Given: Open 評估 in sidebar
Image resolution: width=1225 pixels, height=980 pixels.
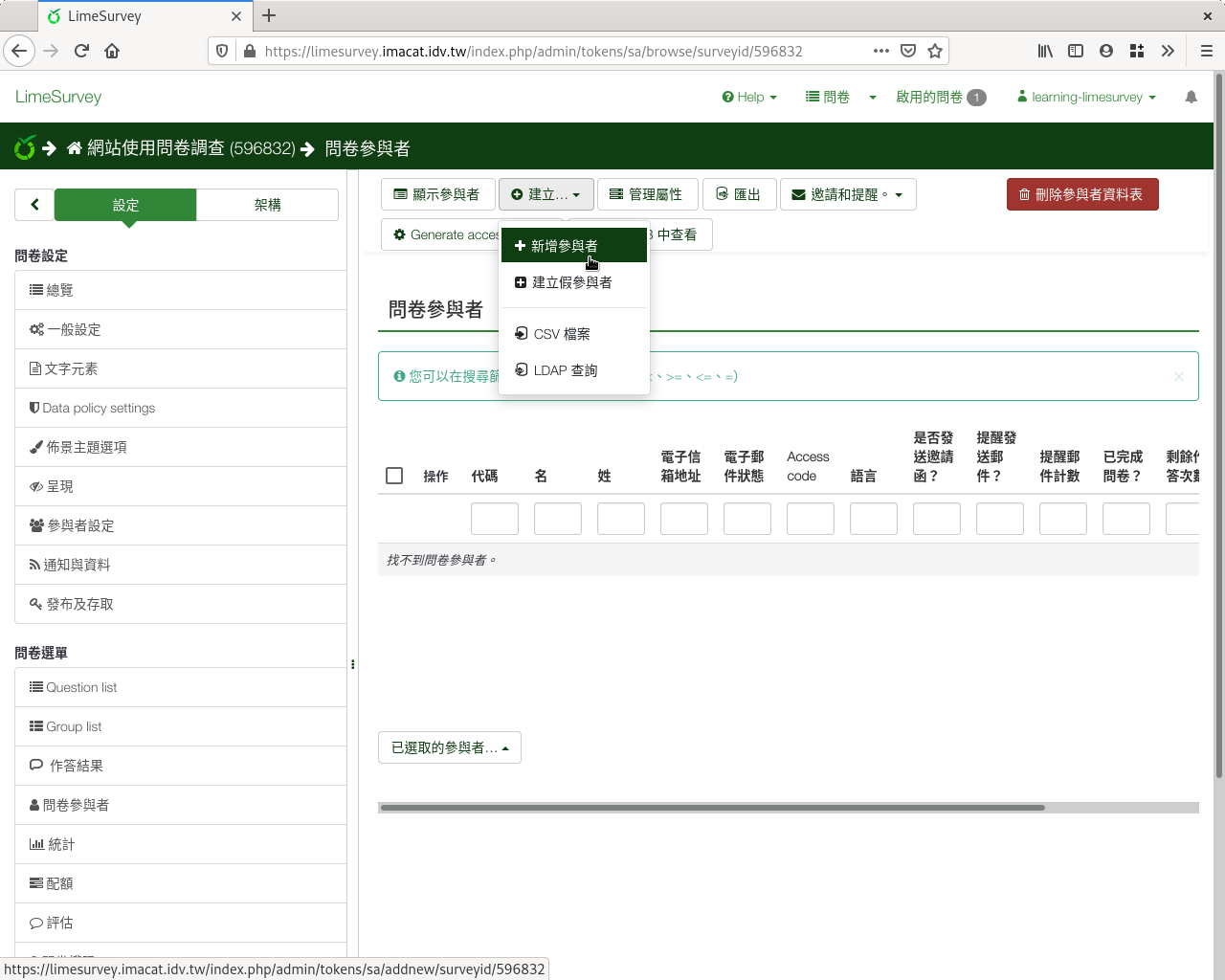Looking at the screenshot, I should coord(181,923).
